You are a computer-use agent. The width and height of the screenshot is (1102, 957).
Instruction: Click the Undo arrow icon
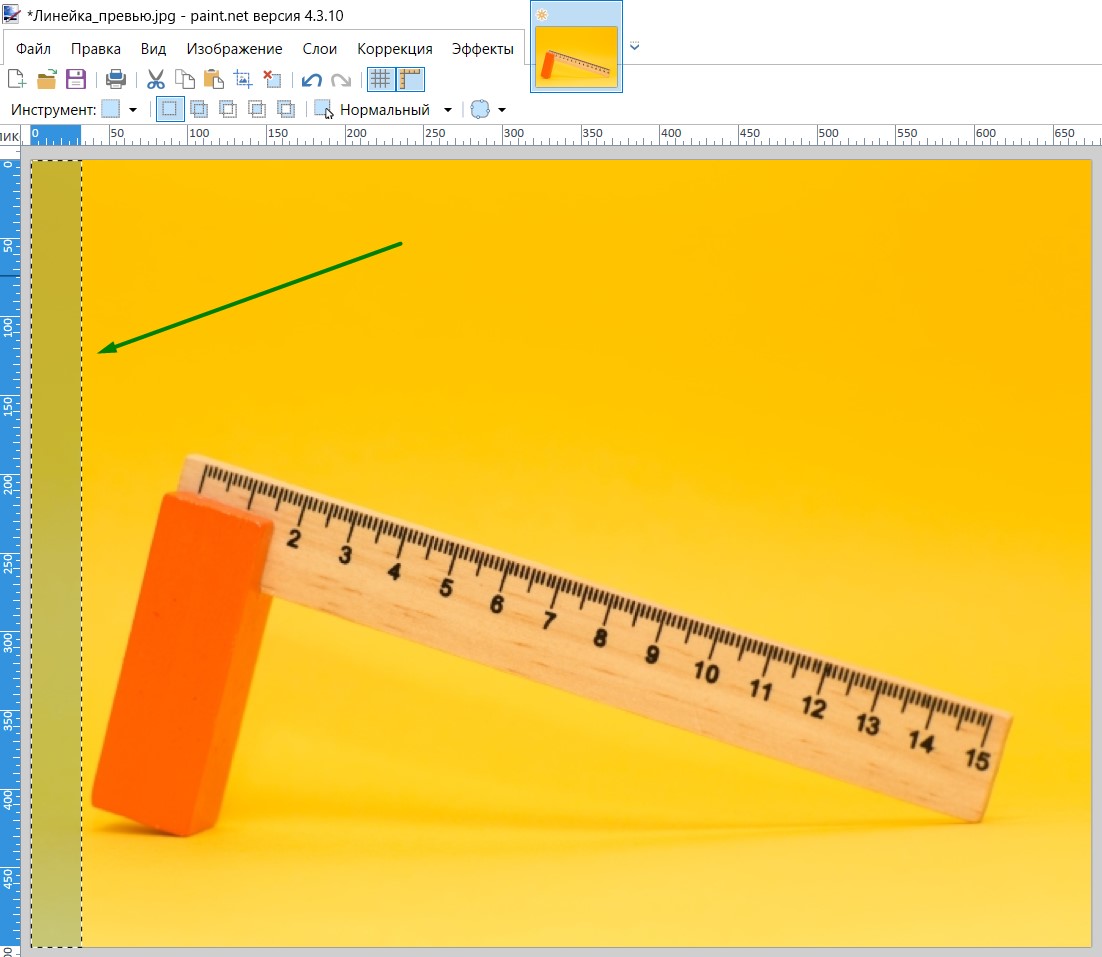coord(311,80)
